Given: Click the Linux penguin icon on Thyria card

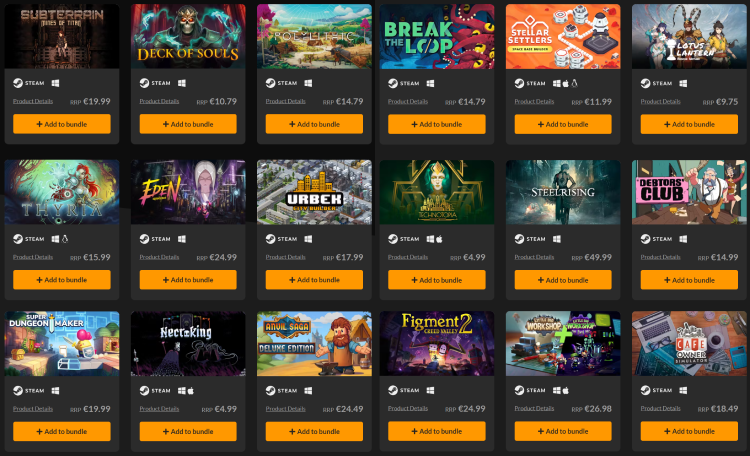Looking at the screenshot, I should (x=65, y=239).
